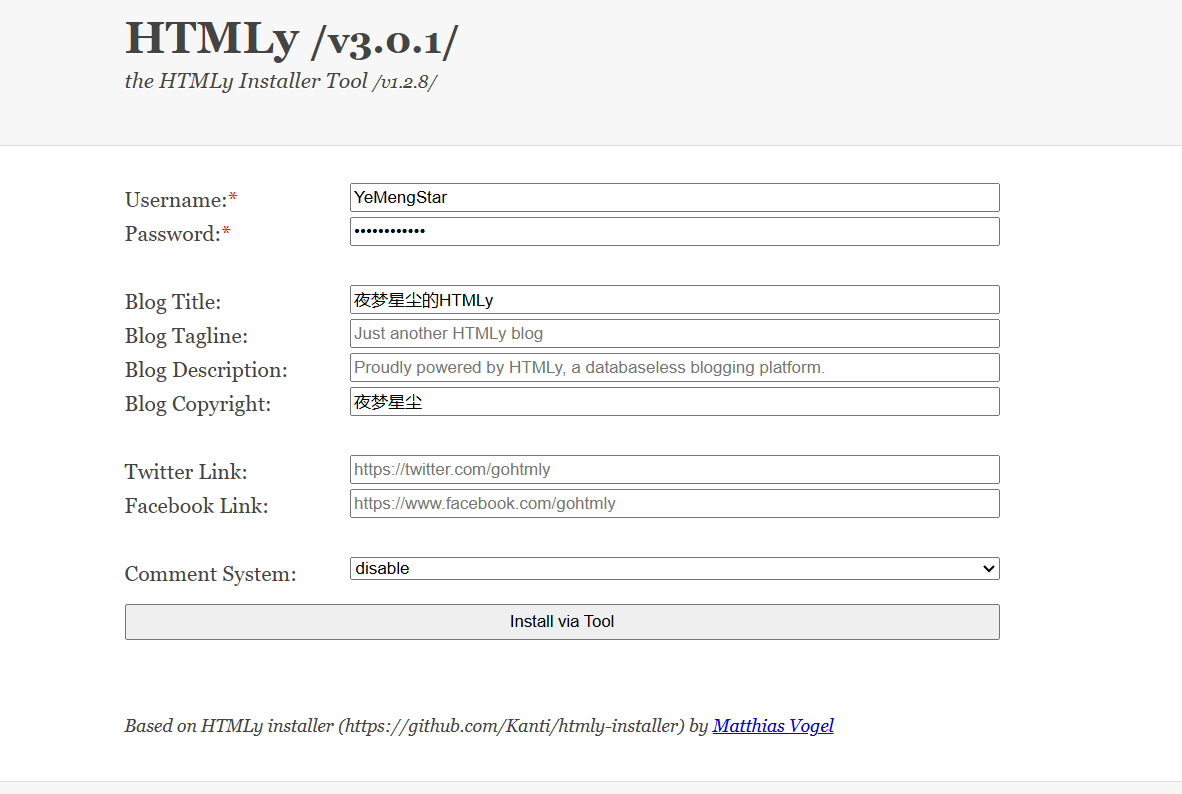
Task: Click the Username input field containing YeMengStar
Action: click(674, 198)
